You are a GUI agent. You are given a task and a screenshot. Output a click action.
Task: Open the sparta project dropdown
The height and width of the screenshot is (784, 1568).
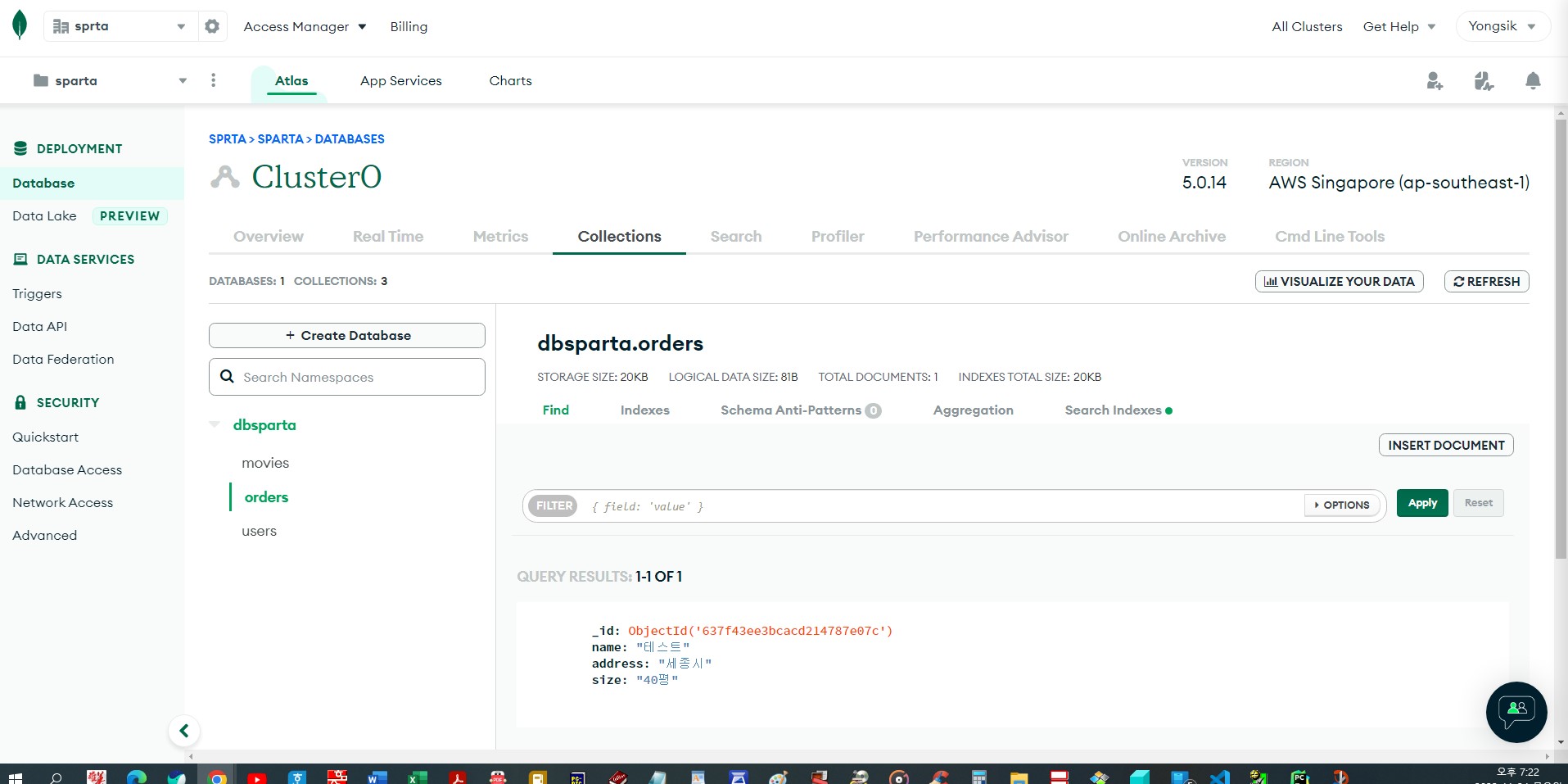coord(110,80)
